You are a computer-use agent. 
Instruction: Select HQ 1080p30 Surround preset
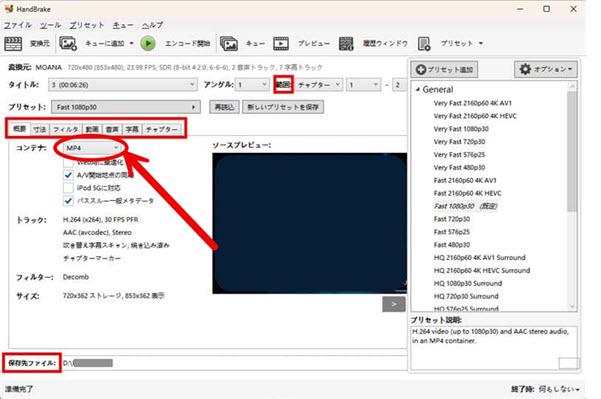click(468, 284)
